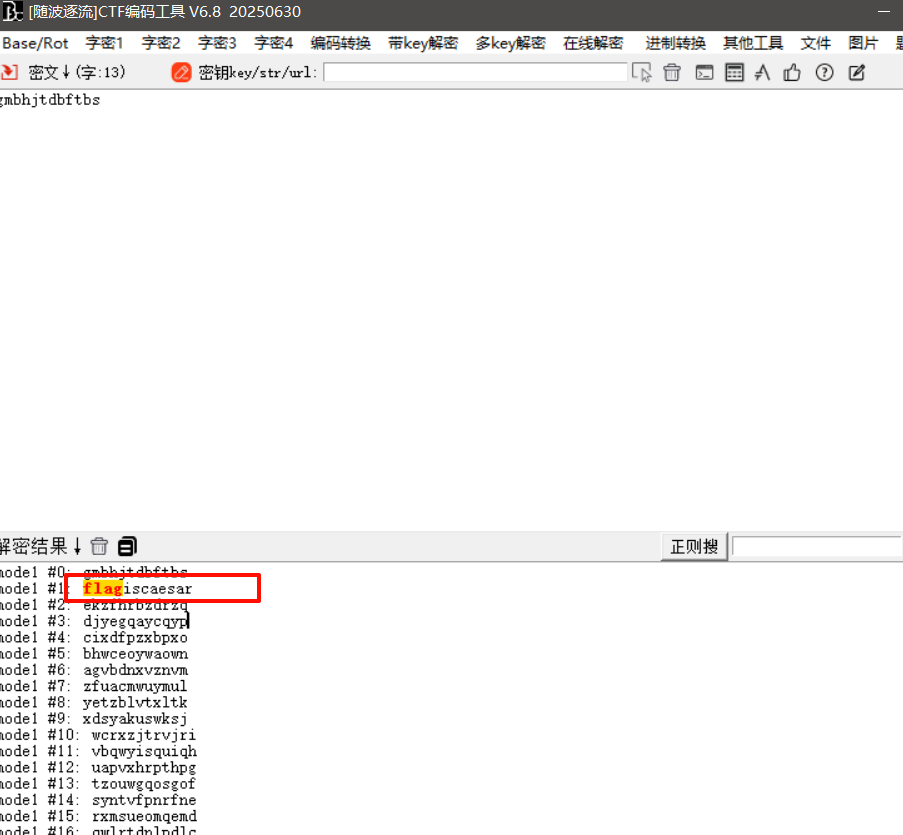The image size is (903, 835).
Task: Expand the 解密结果 down arrow
Action: click(x=77, y=546)
